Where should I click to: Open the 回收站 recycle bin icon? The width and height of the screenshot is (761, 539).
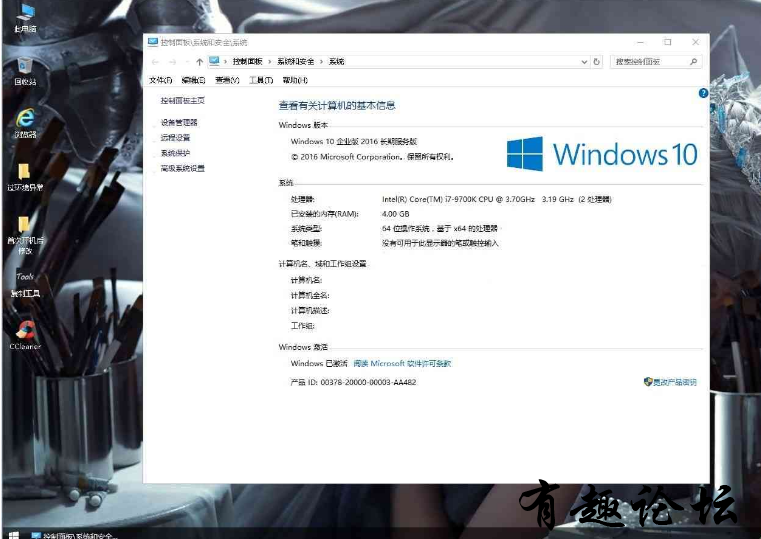[x=25, y=71]
